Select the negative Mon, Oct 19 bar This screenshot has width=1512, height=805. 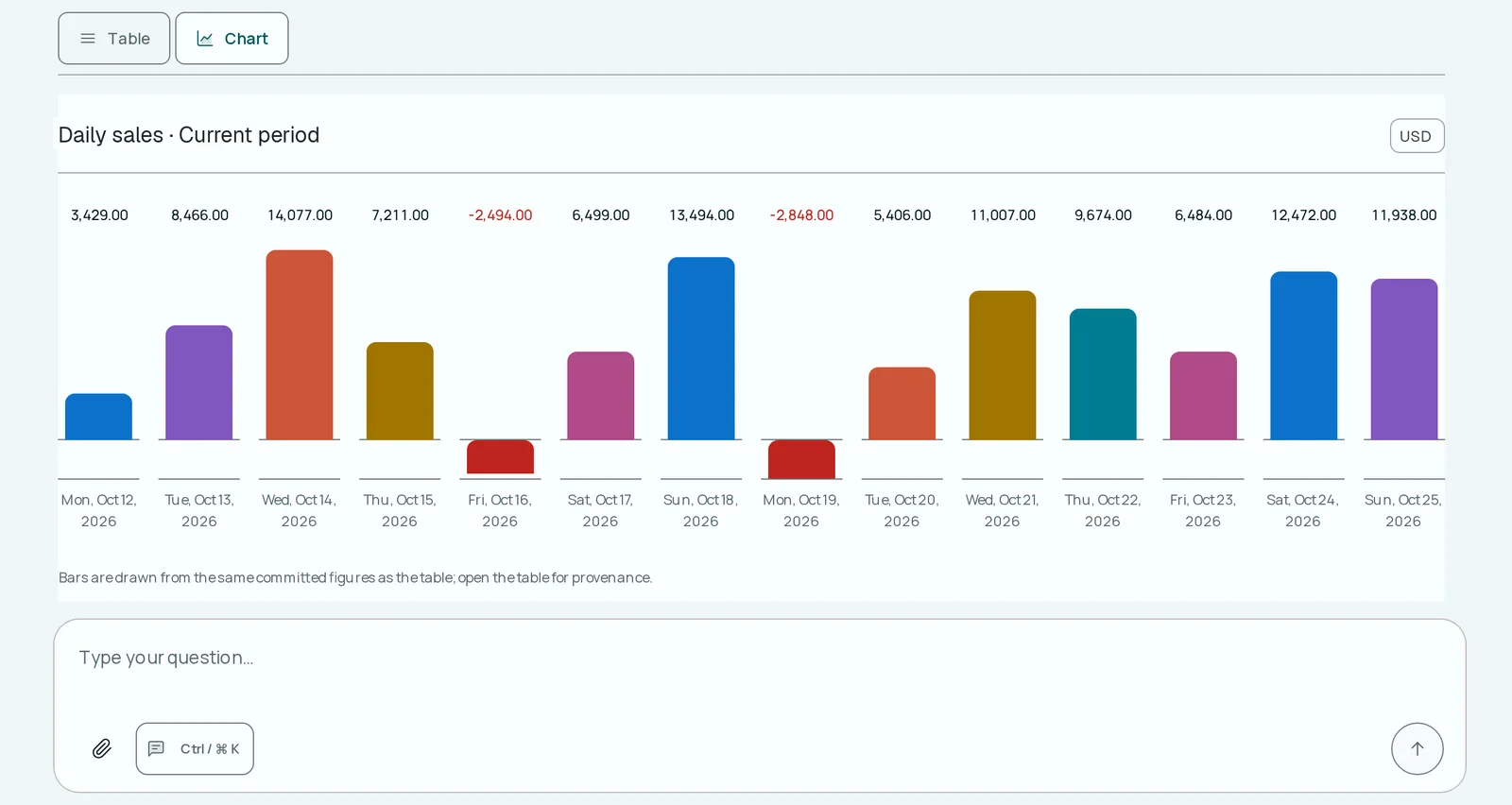[801, 459]
